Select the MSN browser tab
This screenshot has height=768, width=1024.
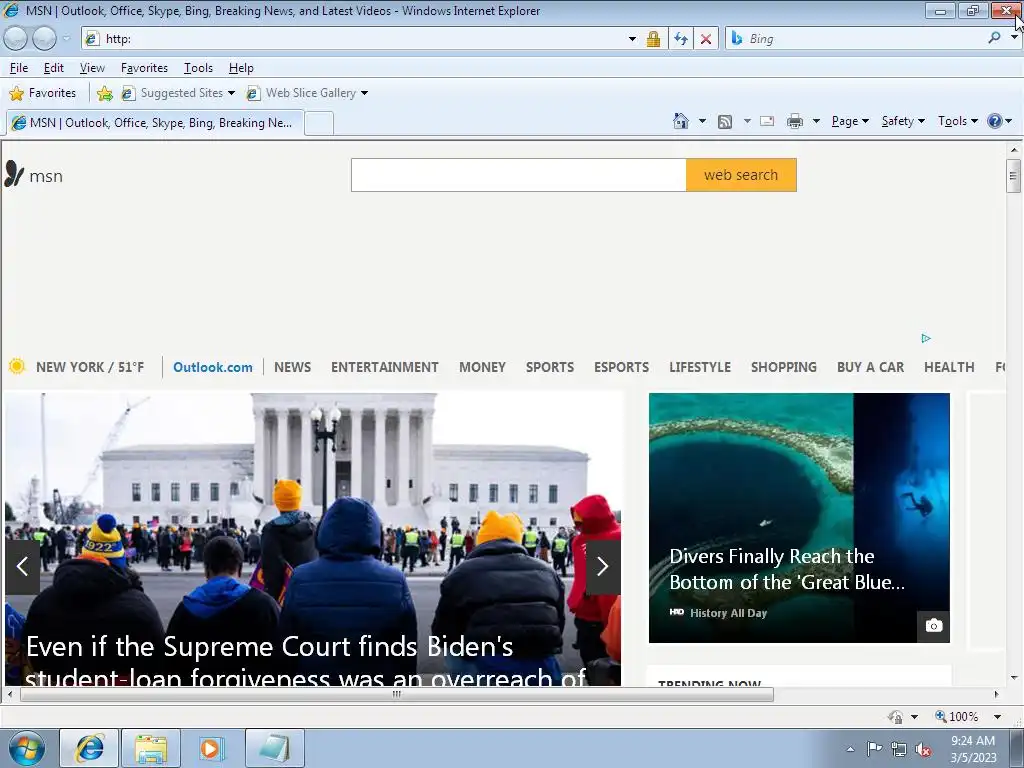(155, 123)
